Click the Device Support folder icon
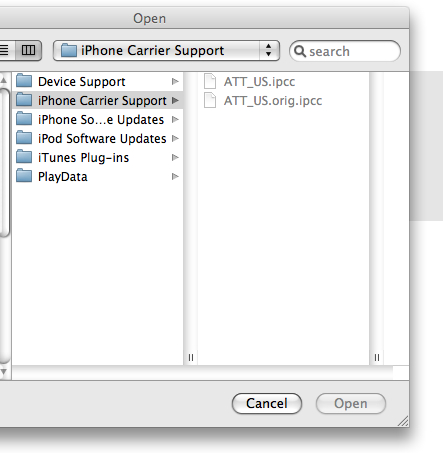 tap(24, 81)
